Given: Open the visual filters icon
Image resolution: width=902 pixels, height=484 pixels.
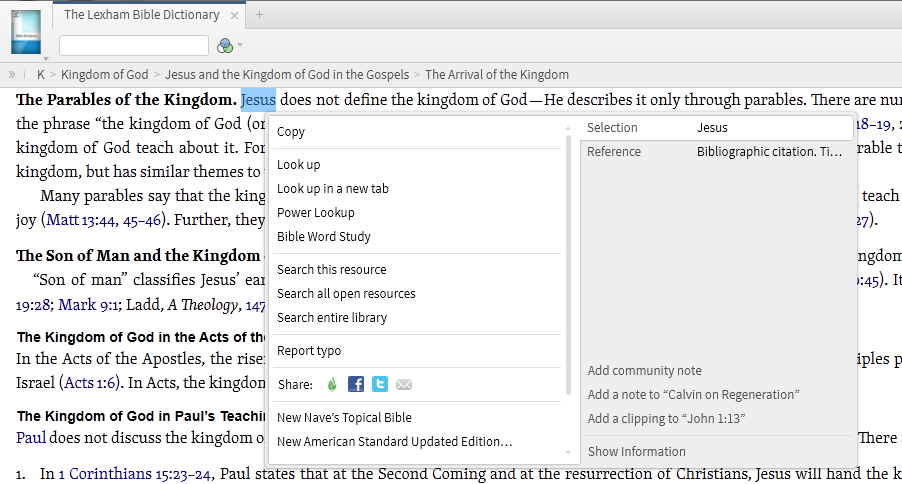Looking at the screenshot, I should (225, 45).
